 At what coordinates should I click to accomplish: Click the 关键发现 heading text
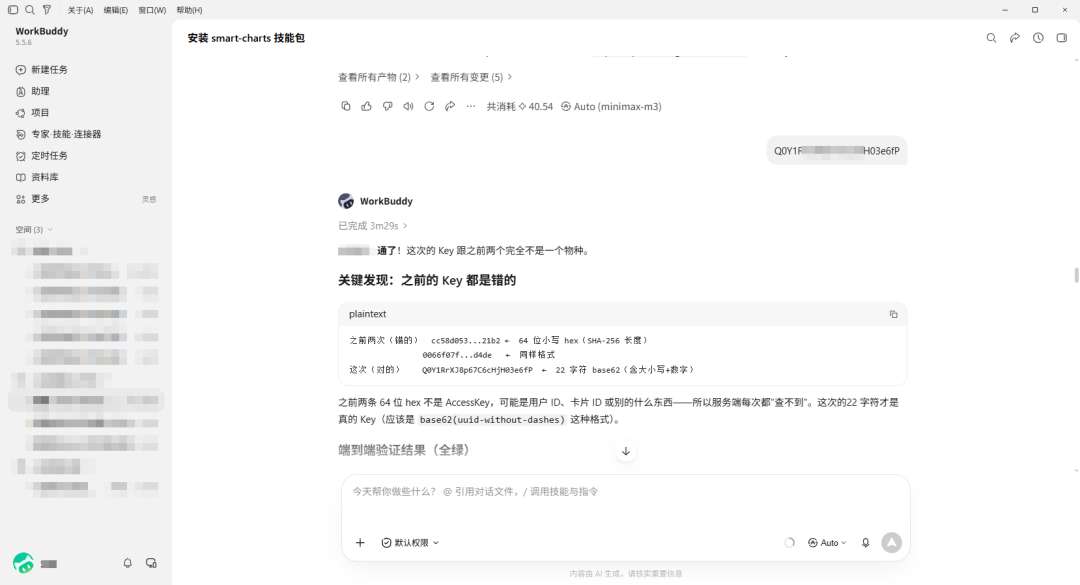pyautogui.click(x=427, y=280)
